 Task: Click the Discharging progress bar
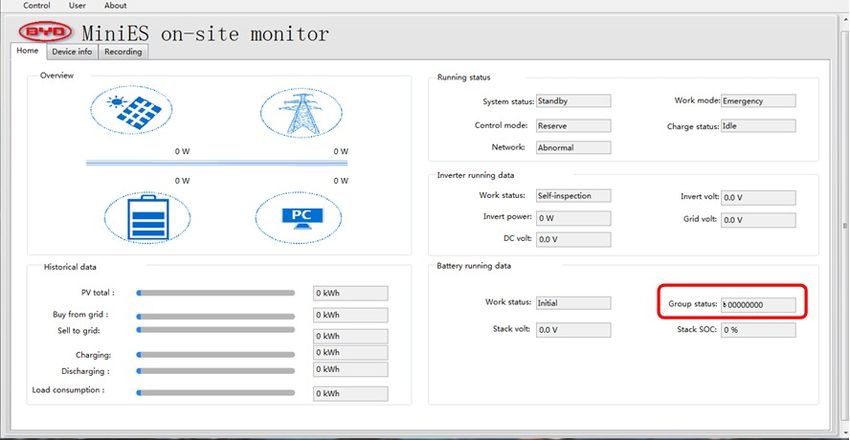[x=216, y=371]
